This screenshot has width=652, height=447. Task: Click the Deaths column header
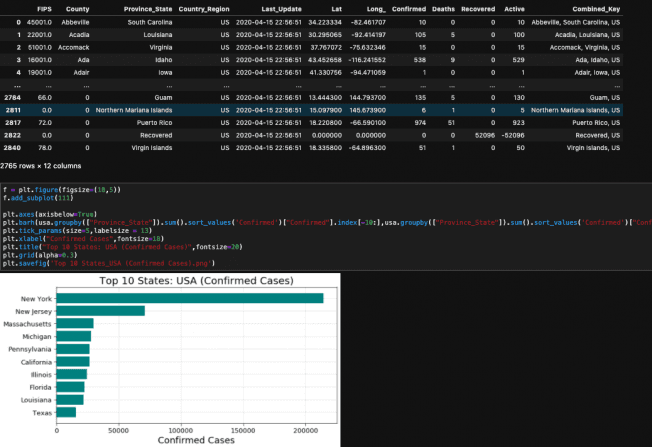(x=443, y=9)
